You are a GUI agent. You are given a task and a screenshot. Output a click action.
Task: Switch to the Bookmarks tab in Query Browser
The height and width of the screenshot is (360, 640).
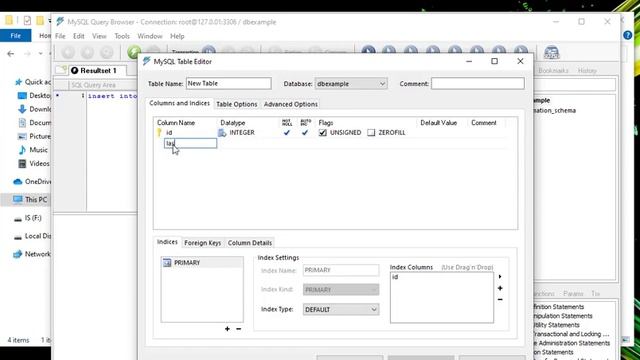pyautogui.click(x=553, y=71)
